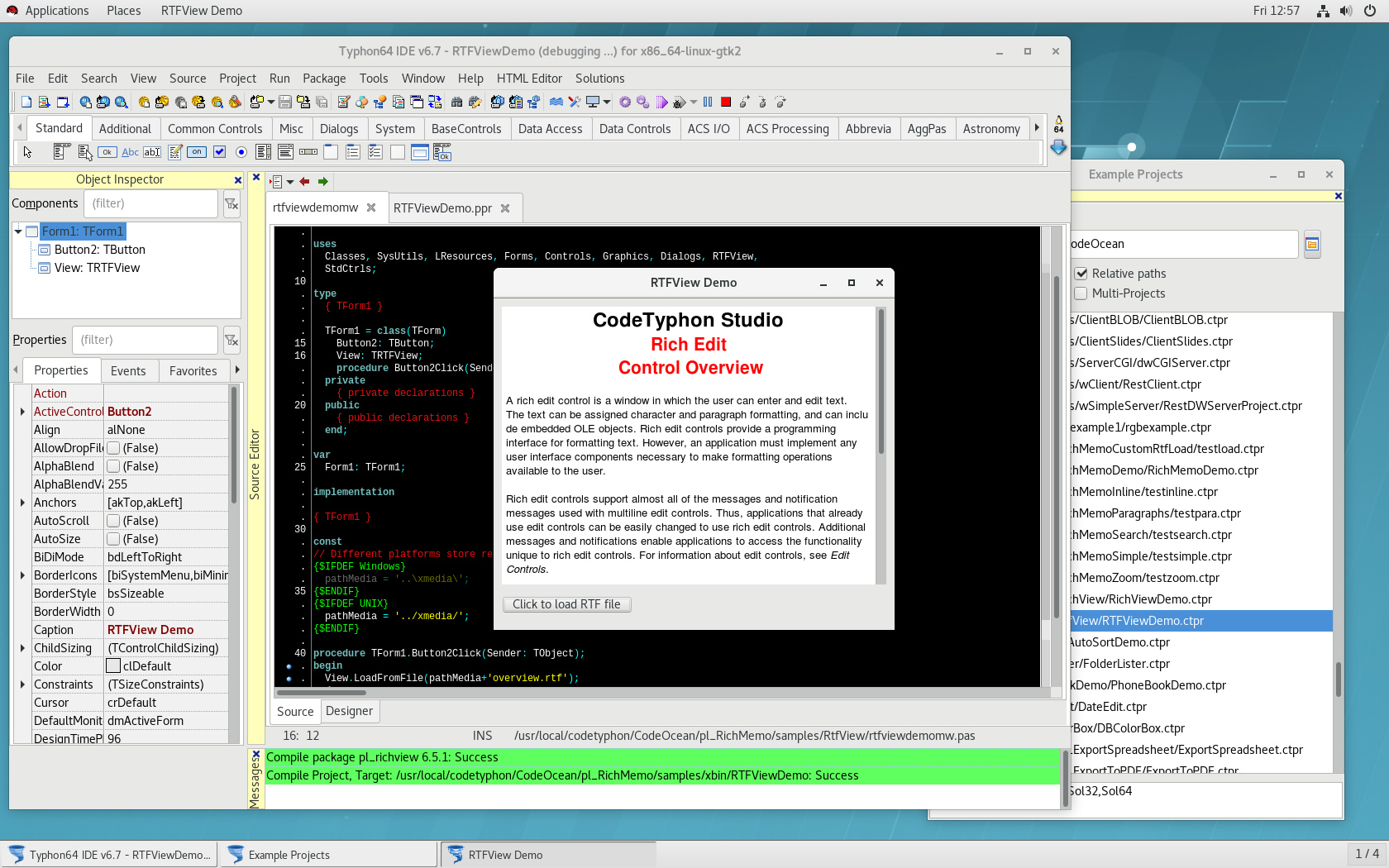
Task: Toggle the AlphaBlend property checkbox
Action: (113, 466)
